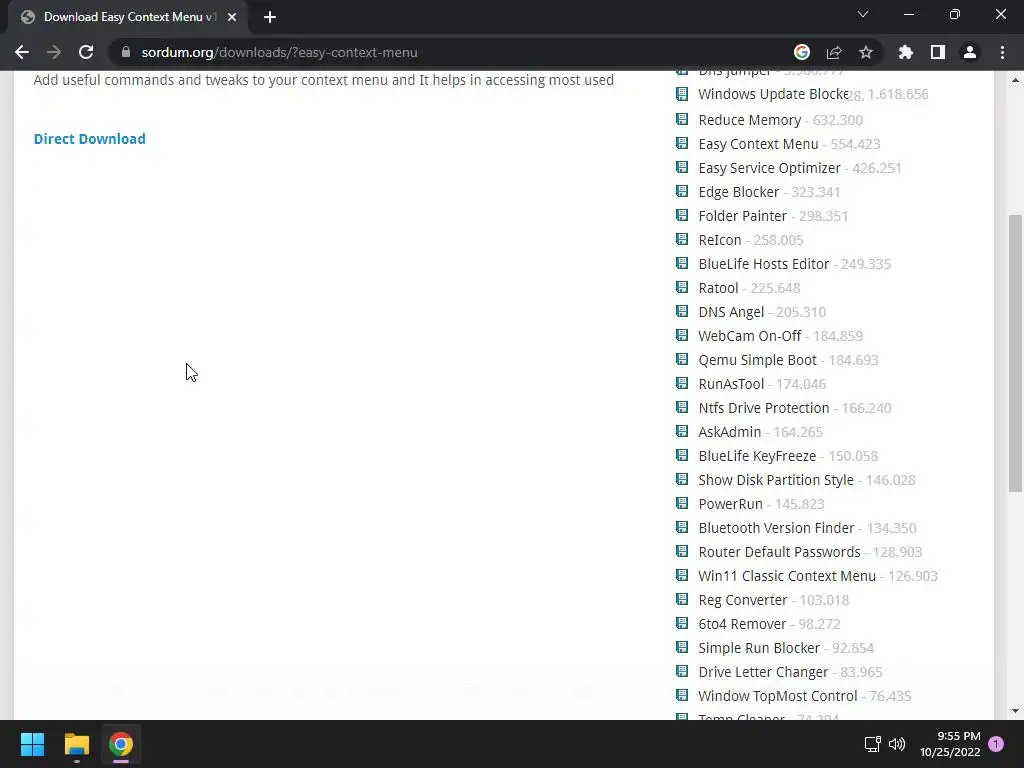Toggle the browser side panel
This screenshot has height=768, width=1024.
[938, 52]
